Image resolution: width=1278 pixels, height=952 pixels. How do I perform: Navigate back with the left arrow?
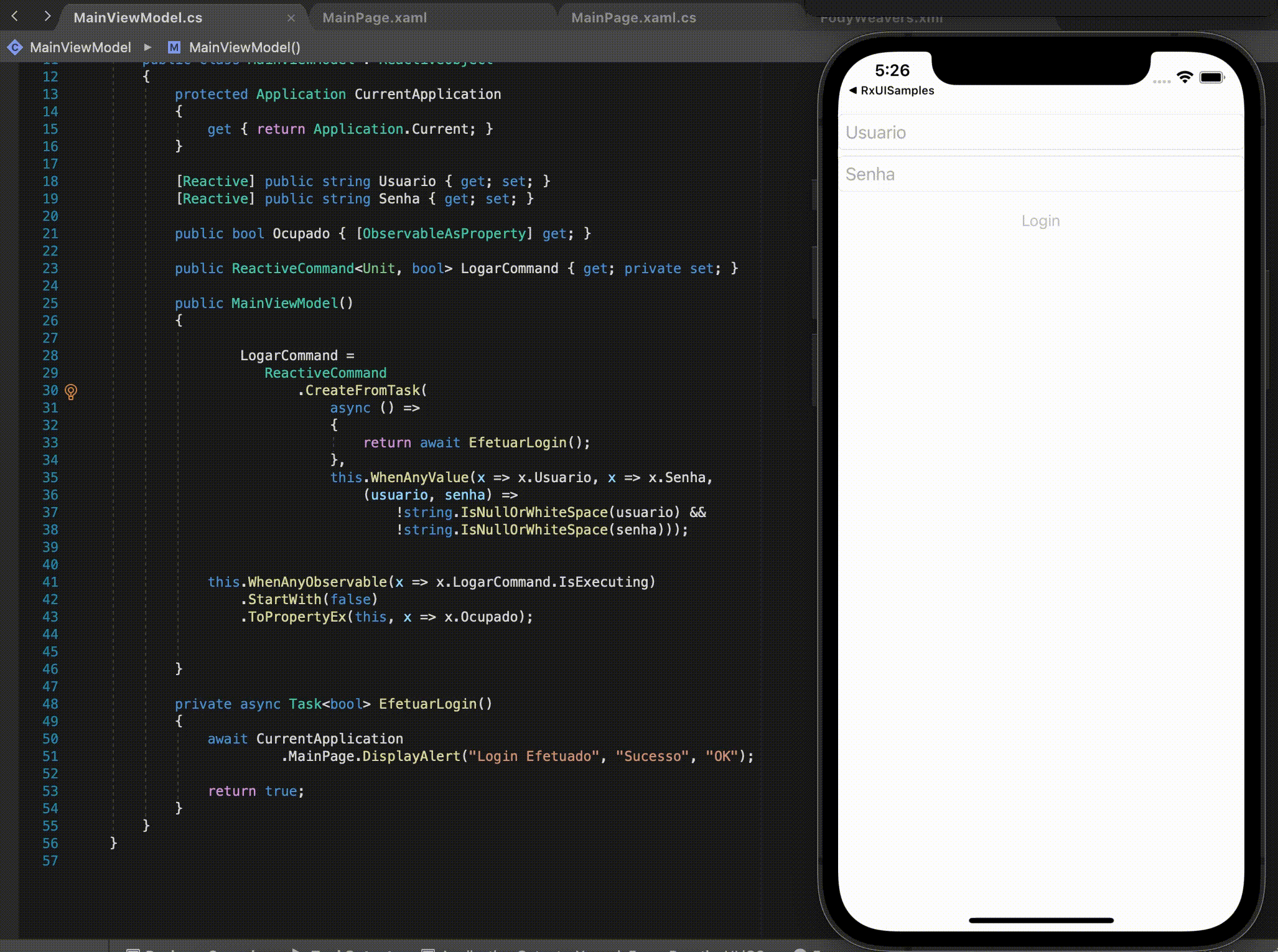pos(15,17)
